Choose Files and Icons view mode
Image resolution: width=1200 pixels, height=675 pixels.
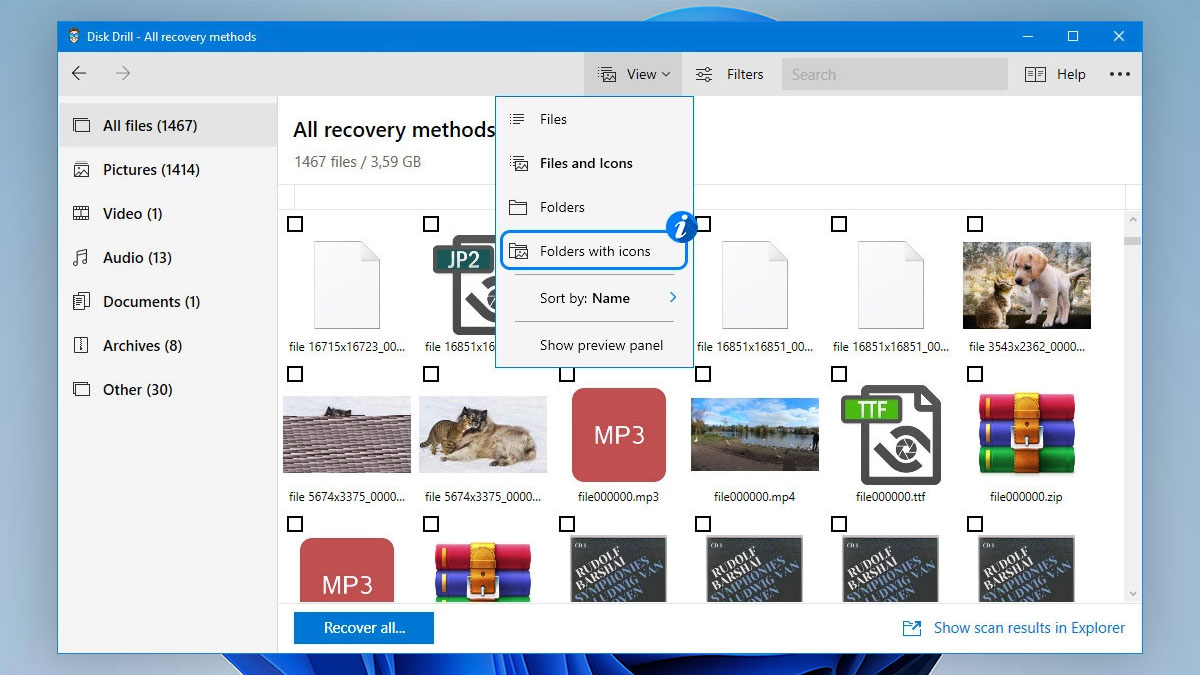click(594, 163)
